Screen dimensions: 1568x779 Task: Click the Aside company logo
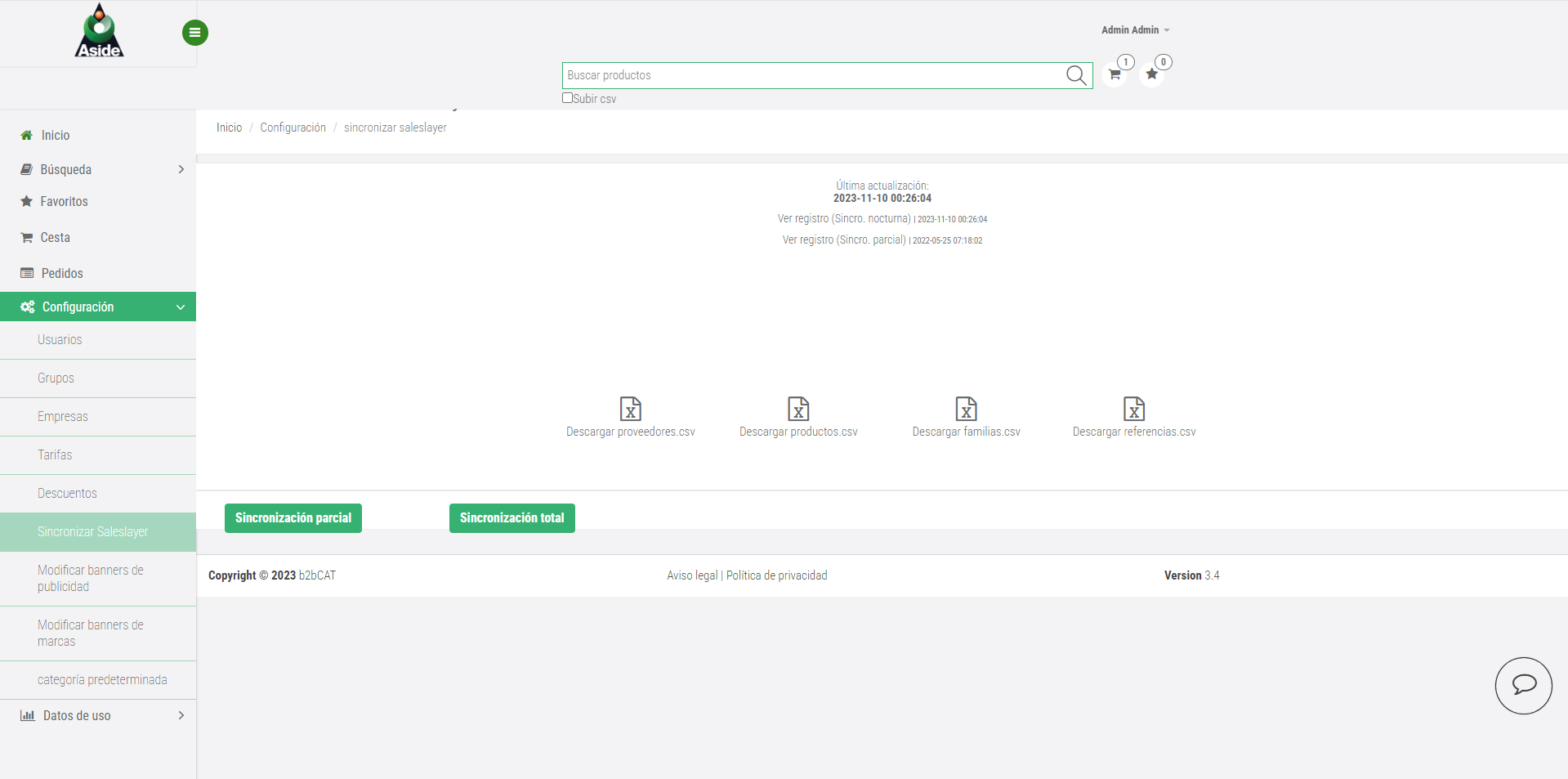98,31
